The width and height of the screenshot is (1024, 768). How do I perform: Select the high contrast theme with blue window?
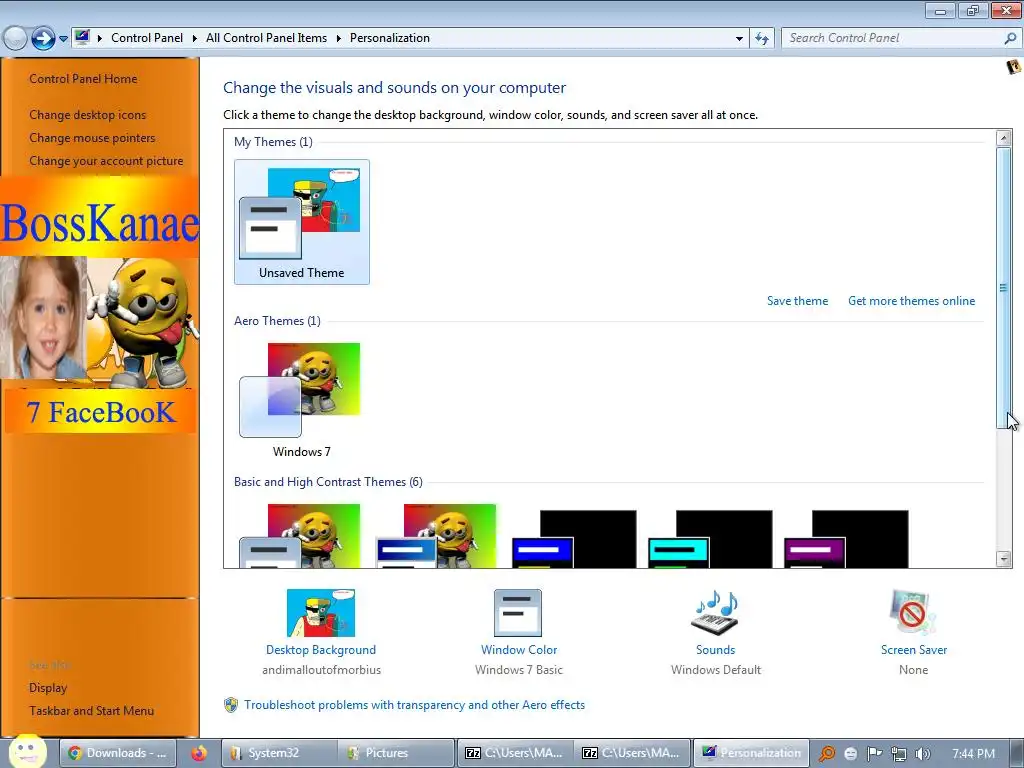pos(574,539)
